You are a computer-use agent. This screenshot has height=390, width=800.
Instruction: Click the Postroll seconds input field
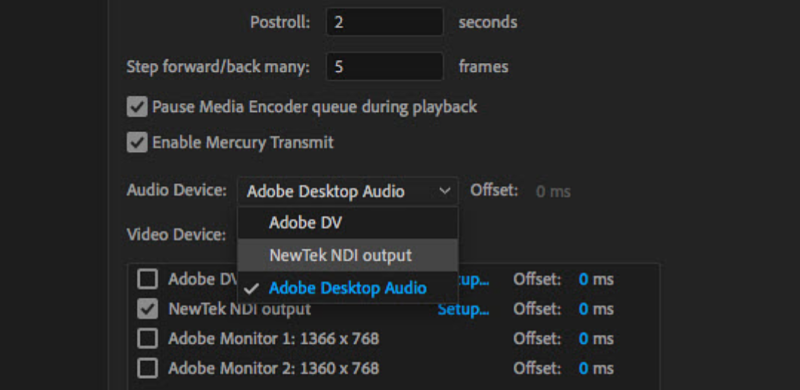(385, 22)
